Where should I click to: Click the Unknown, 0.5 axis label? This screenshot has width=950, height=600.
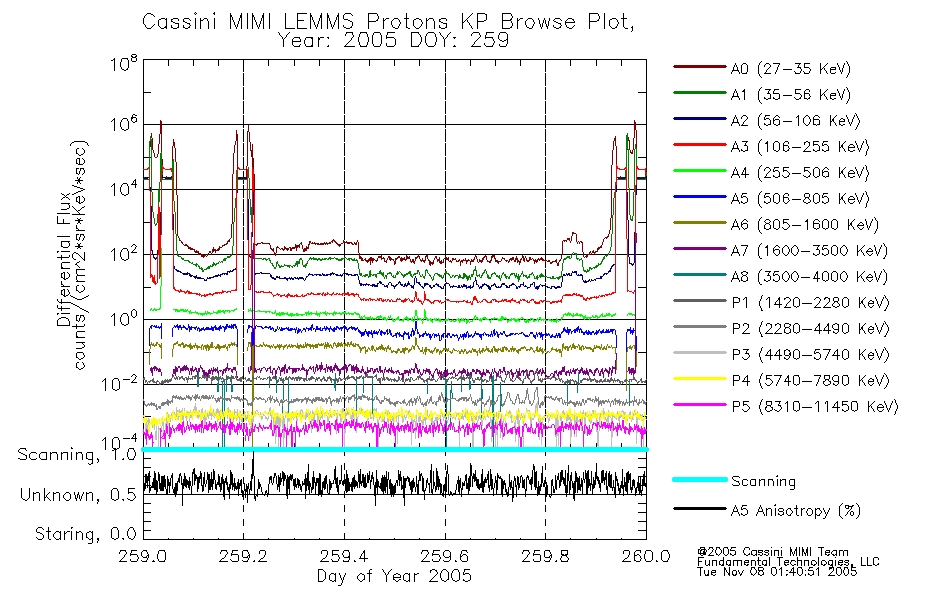(x=78, y=495)
